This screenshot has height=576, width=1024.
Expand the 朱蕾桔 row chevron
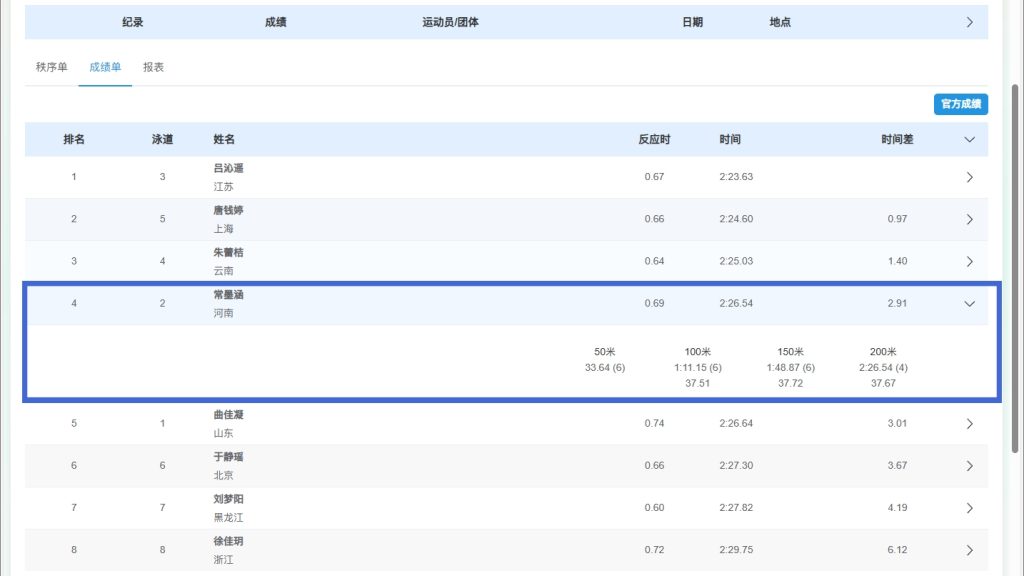click(969, 261)
